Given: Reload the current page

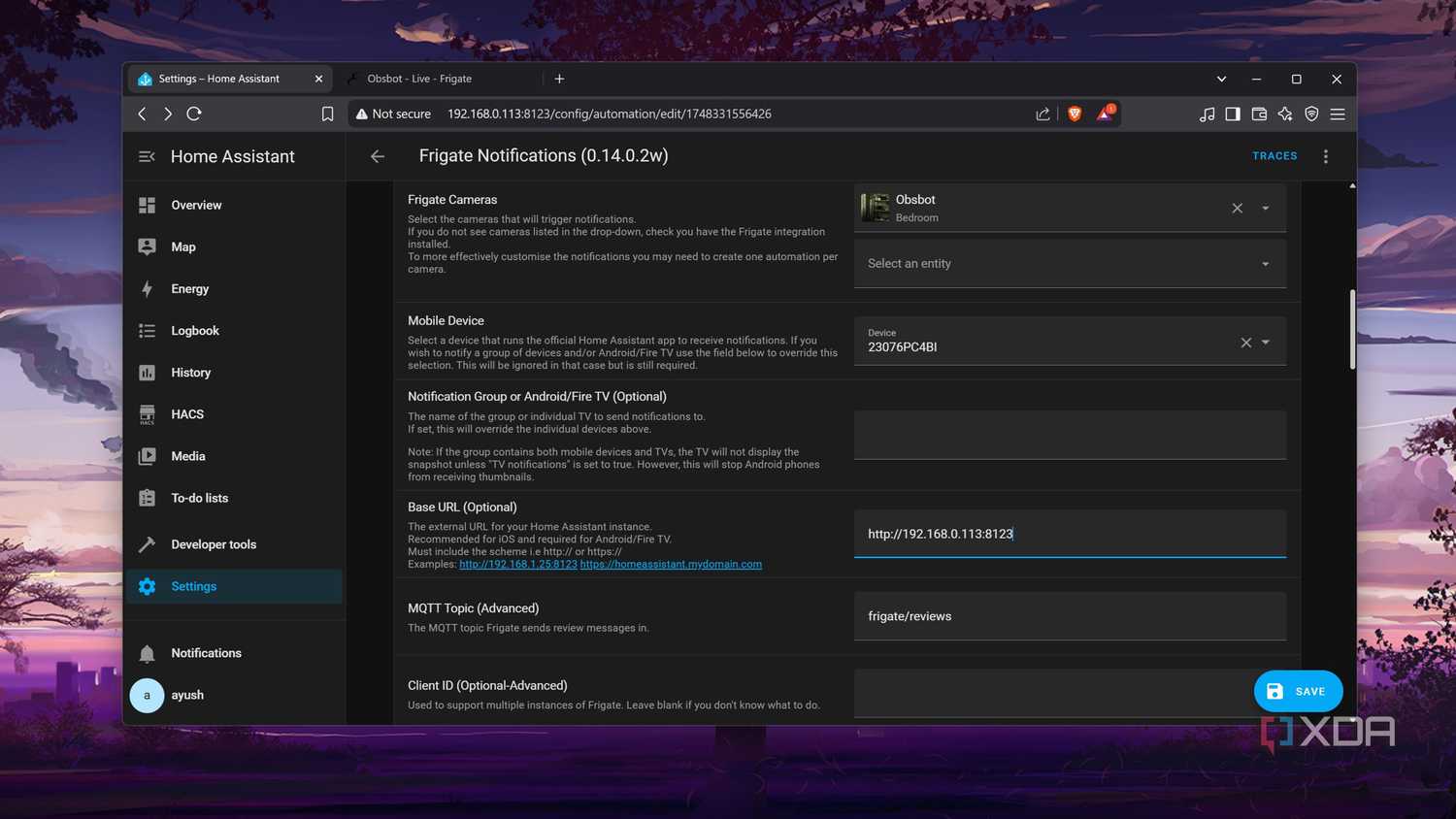Looking at the screenshot, I should pyautogui.click(x=194, y=114).
